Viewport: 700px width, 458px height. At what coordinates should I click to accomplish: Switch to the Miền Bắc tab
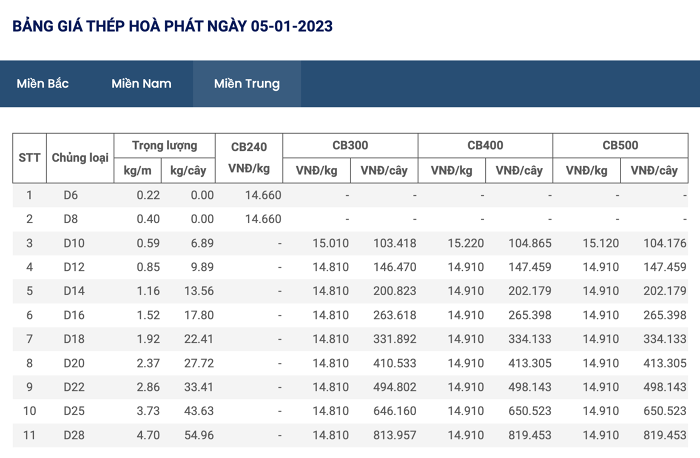click(42, 83)
